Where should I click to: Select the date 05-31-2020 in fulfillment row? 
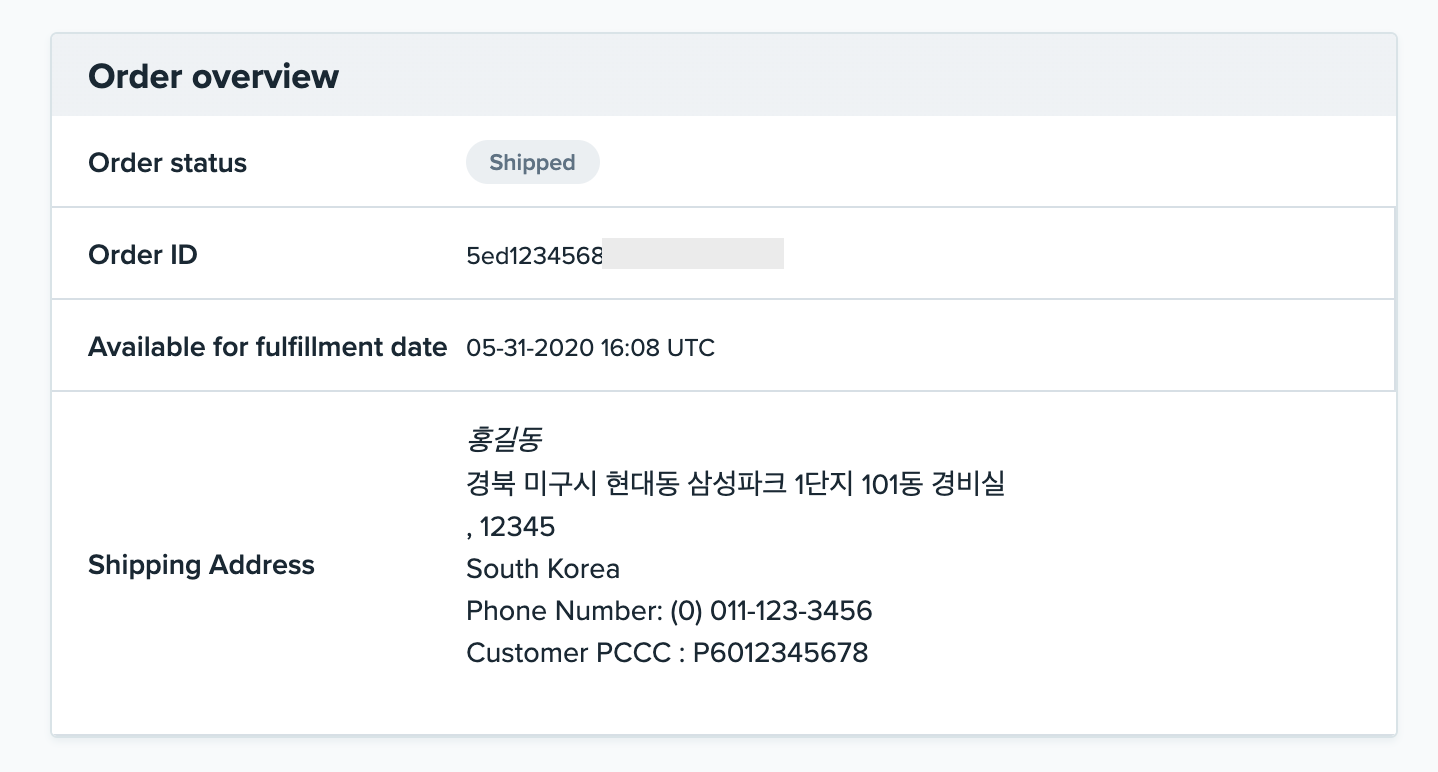pyautogui.click(x=529, y=348)
